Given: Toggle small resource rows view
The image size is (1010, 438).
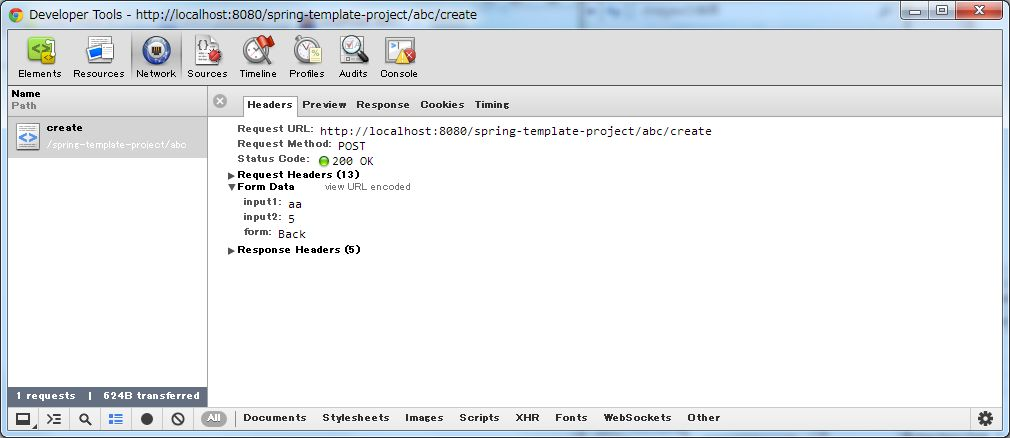Looking at the screenshot, I should tap(116, 419).
